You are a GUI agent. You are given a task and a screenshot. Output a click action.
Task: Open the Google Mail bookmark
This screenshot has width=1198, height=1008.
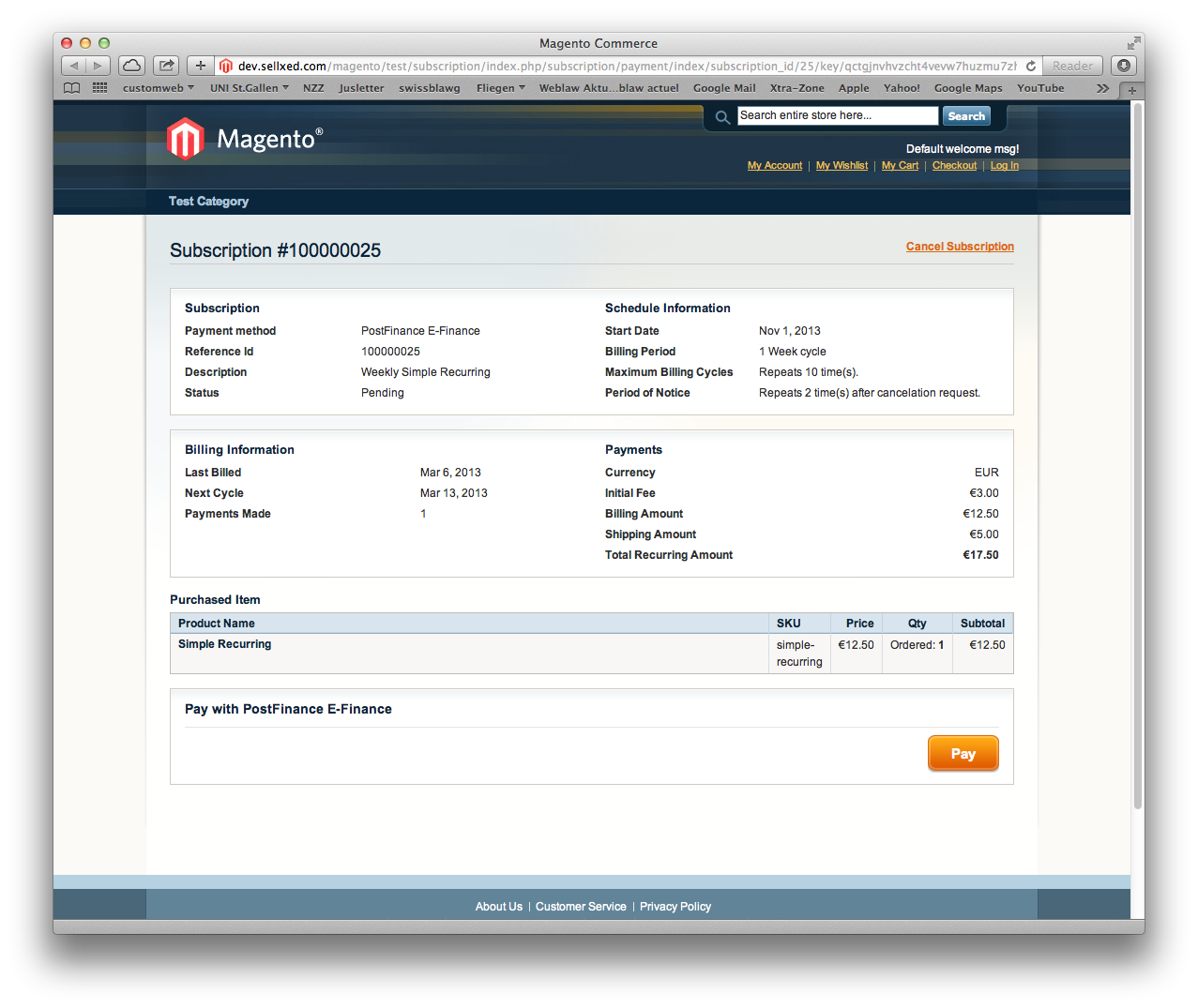tap(724, 88)
